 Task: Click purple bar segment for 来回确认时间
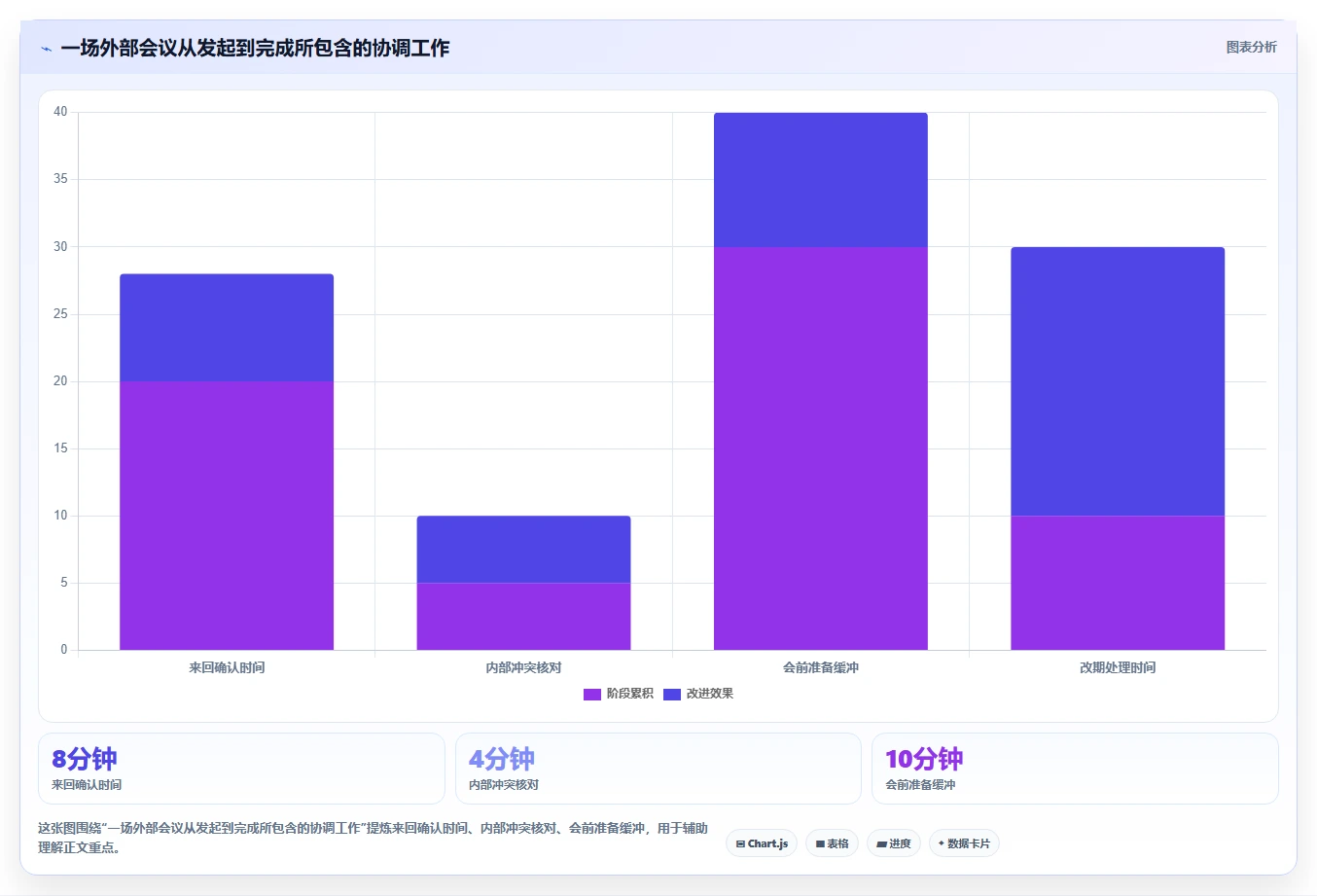click(227, 516)
